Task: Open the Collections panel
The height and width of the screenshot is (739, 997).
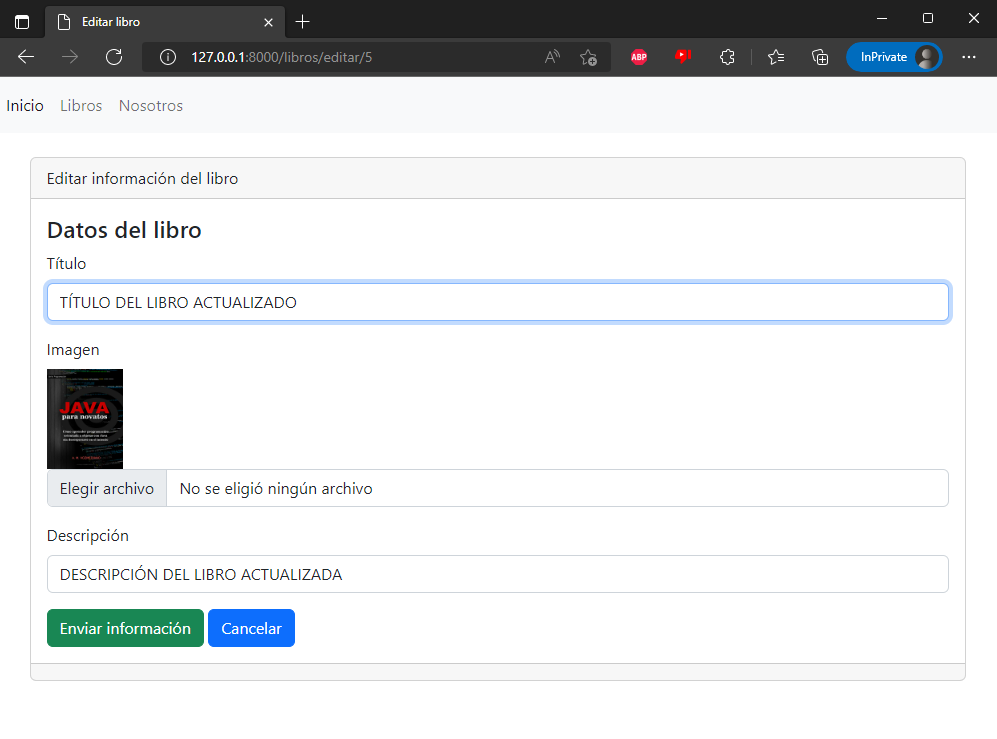Action: (x=820, y=57)
